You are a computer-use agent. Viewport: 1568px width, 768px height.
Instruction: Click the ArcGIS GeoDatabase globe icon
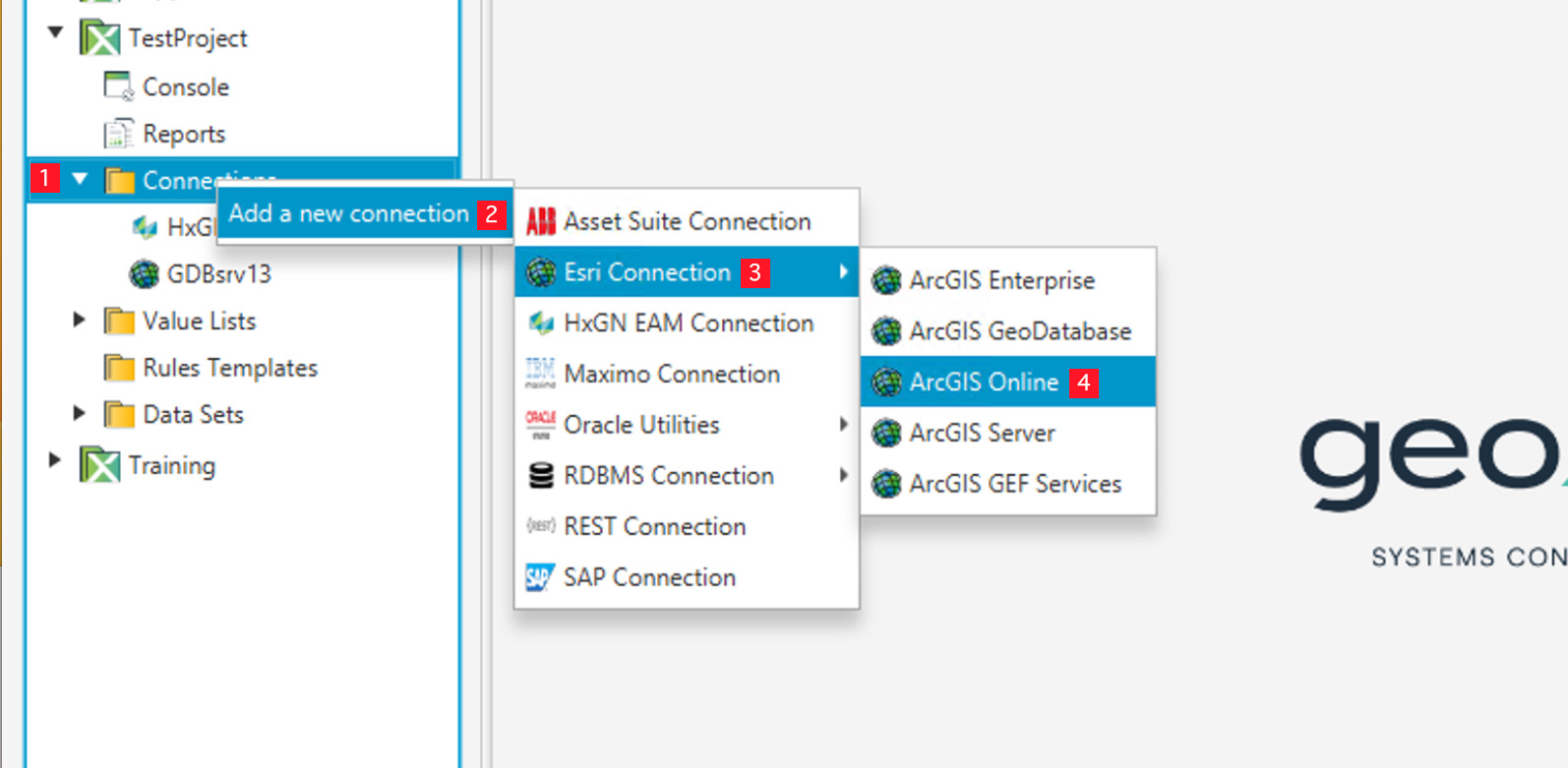(886, 331)
